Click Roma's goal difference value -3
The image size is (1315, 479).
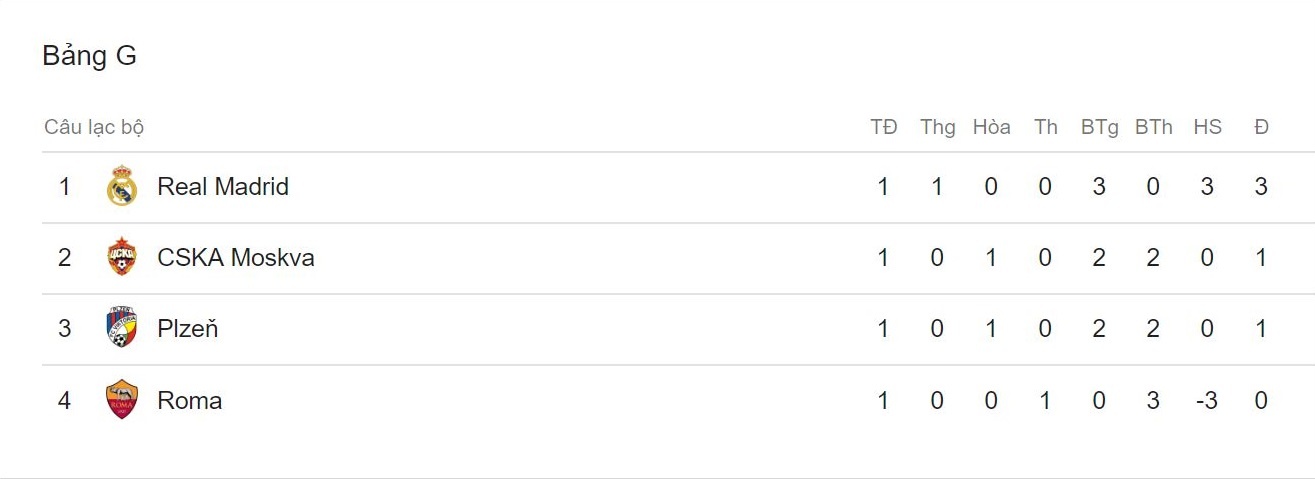click(1207, 400)
